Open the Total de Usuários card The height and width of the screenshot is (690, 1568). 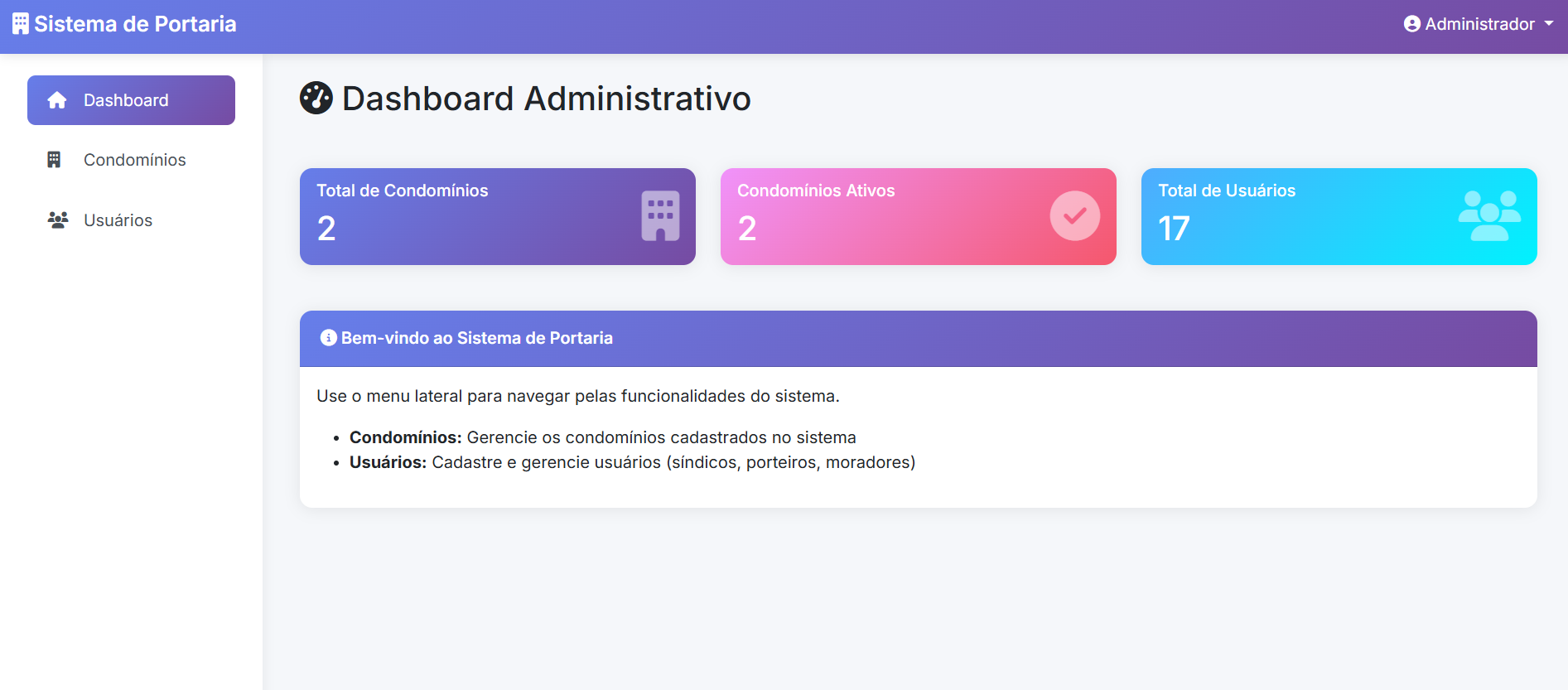1338,216
